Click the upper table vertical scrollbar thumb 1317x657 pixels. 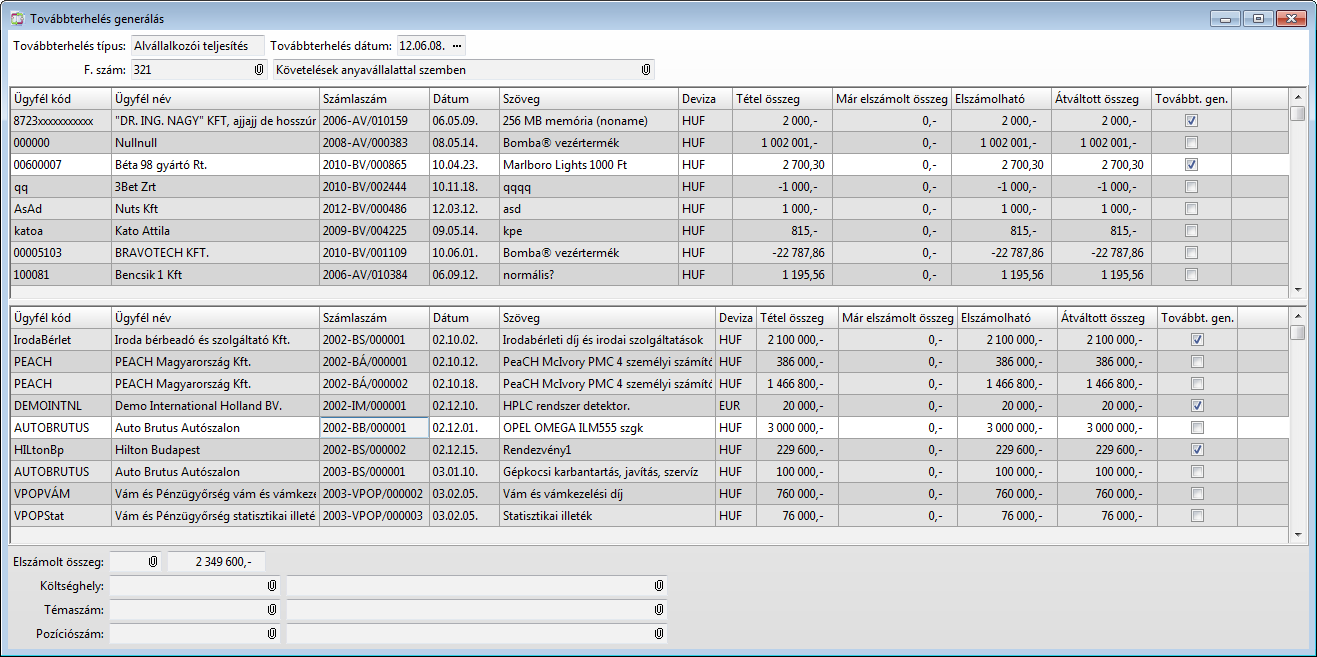[1297, 113]
